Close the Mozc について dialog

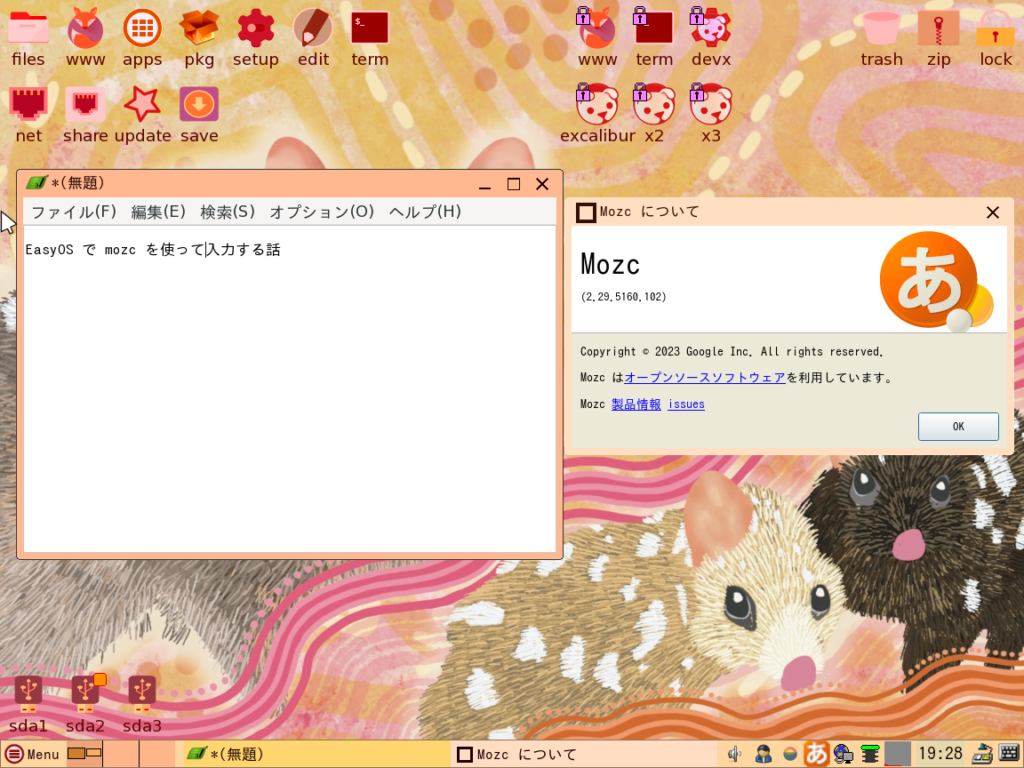pos(993,212)
